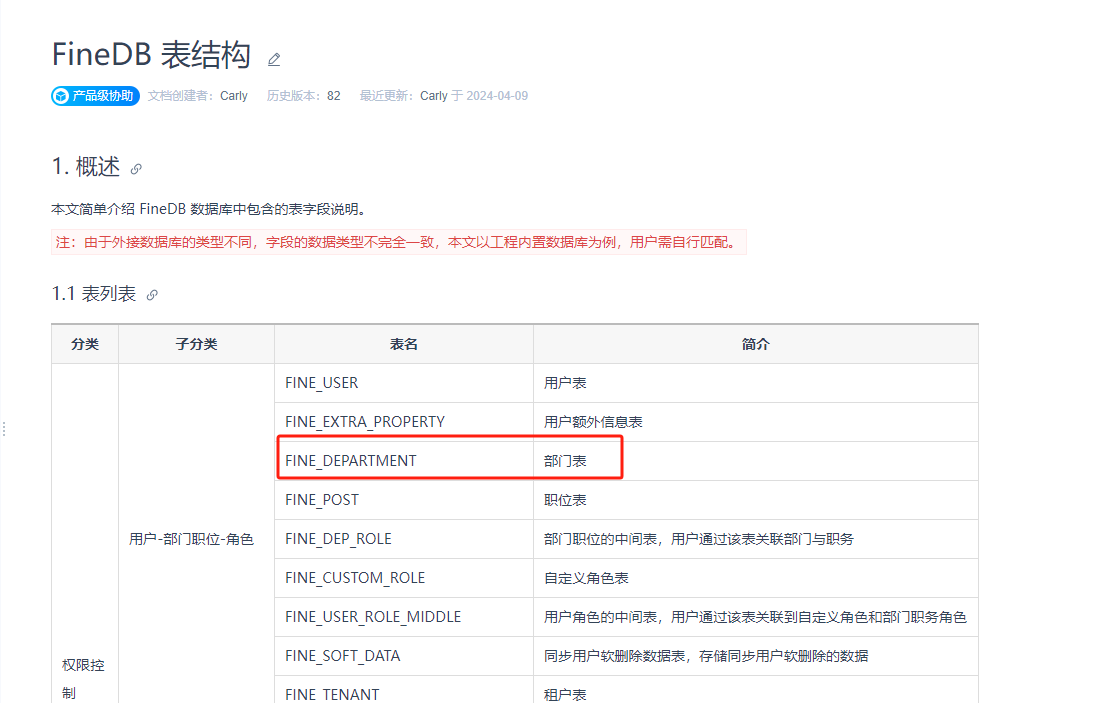Select the FINE_POST table name cell

(x=403, y=500)
